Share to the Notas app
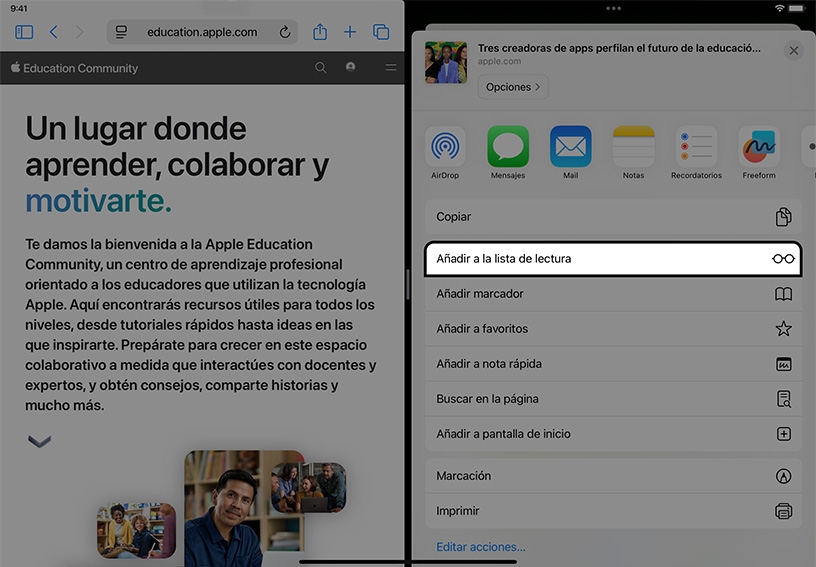This screenshot has height=567, width=816. [633, 152]
